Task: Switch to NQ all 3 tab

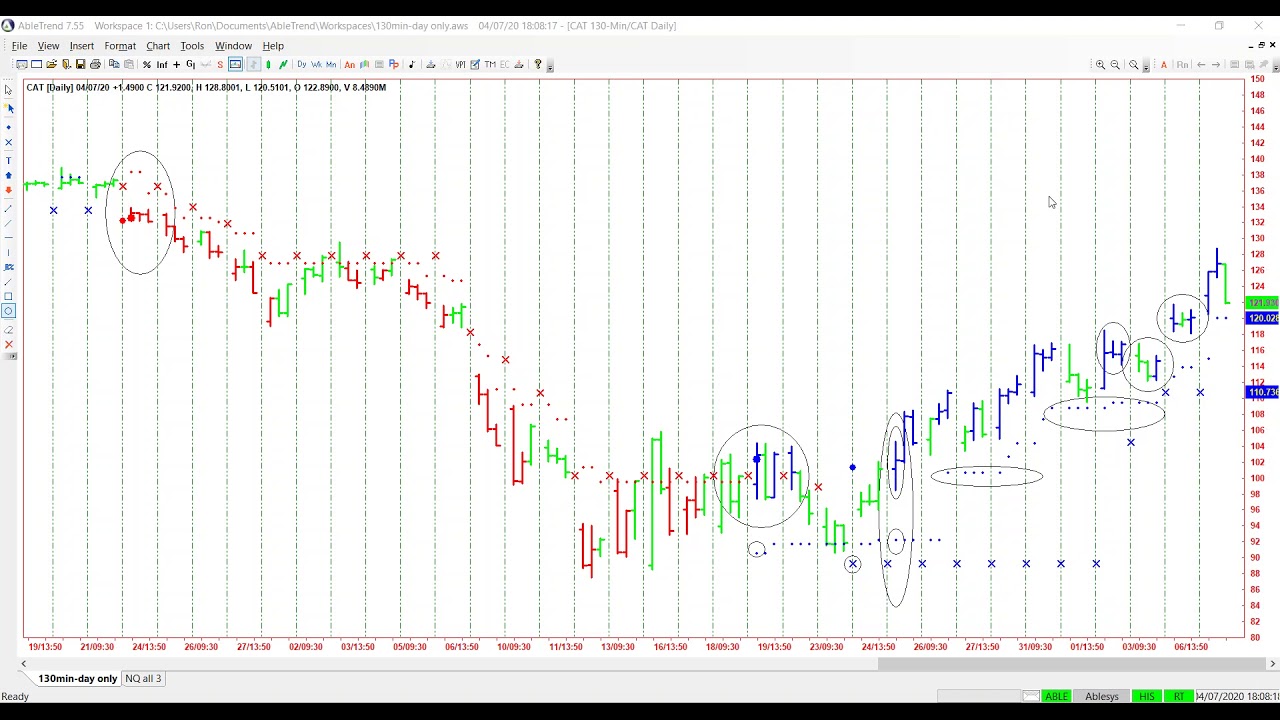Action: click(x=143, y=679)
